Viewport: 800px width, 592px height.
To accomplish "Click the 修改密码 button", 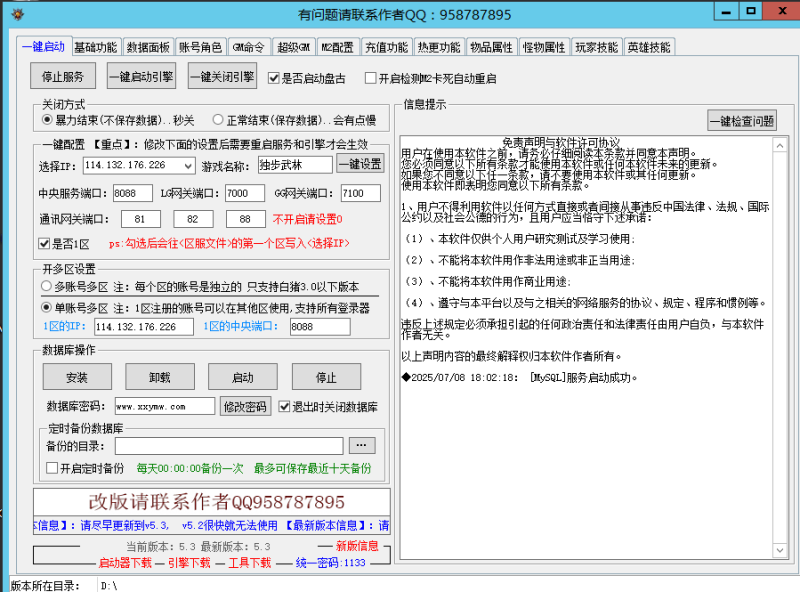I will 245,406.
